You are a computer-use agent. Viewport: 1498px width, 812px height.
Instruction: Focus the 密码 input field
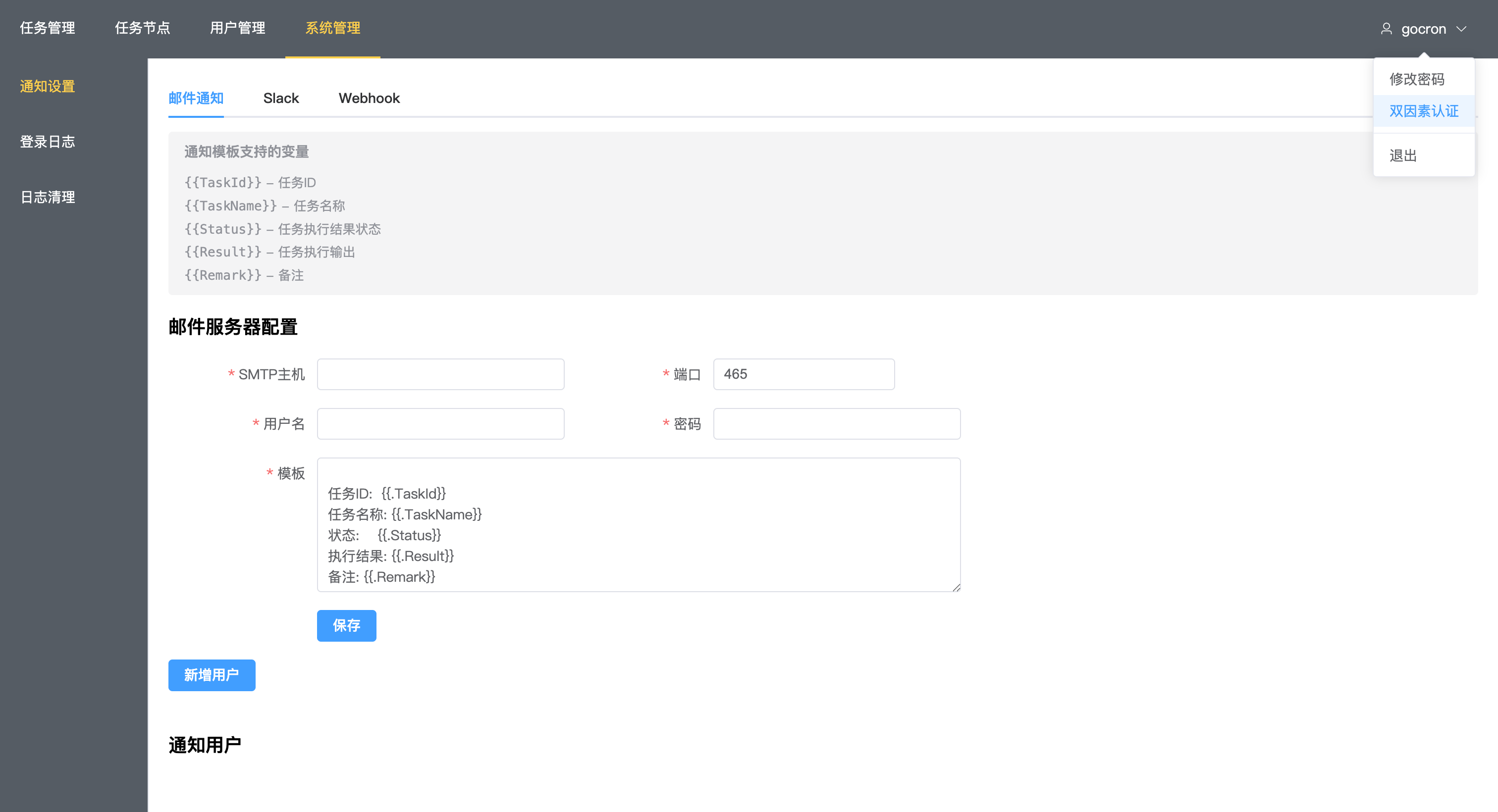tap(837, 424)
